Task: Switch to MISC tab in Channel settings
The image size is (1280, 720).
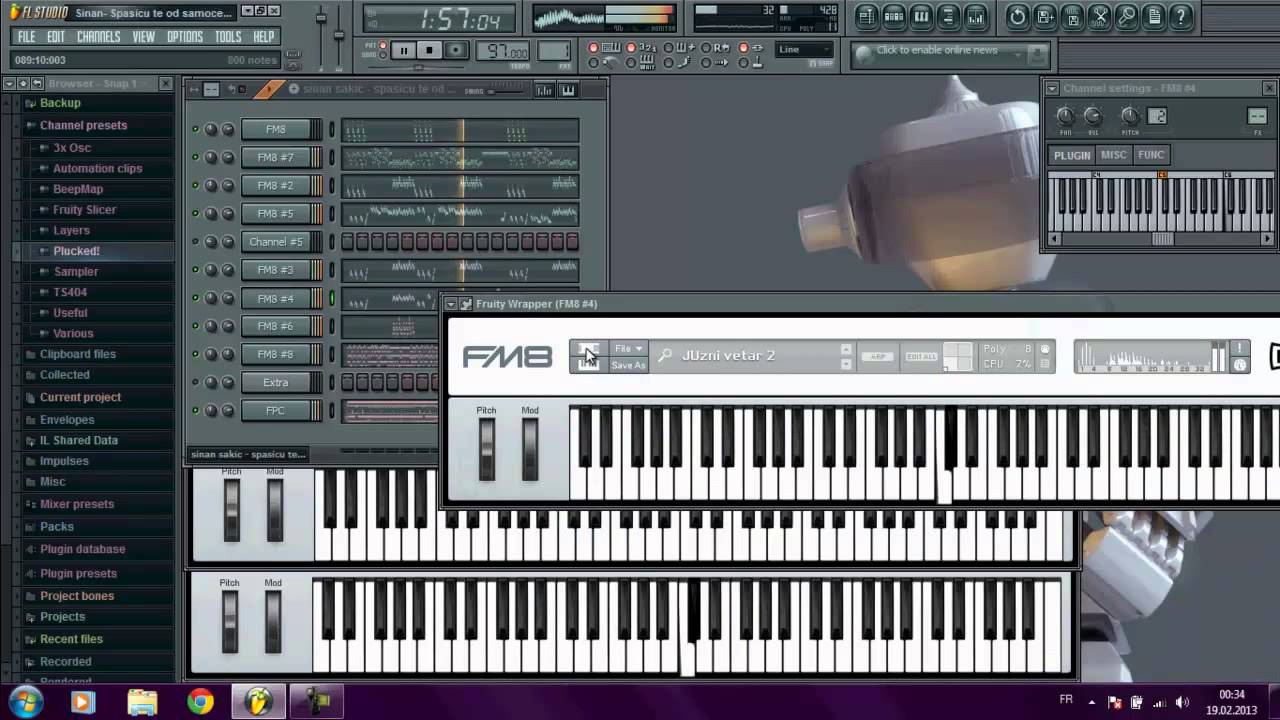Action: pyautogui.click(x=1113, y=155)
